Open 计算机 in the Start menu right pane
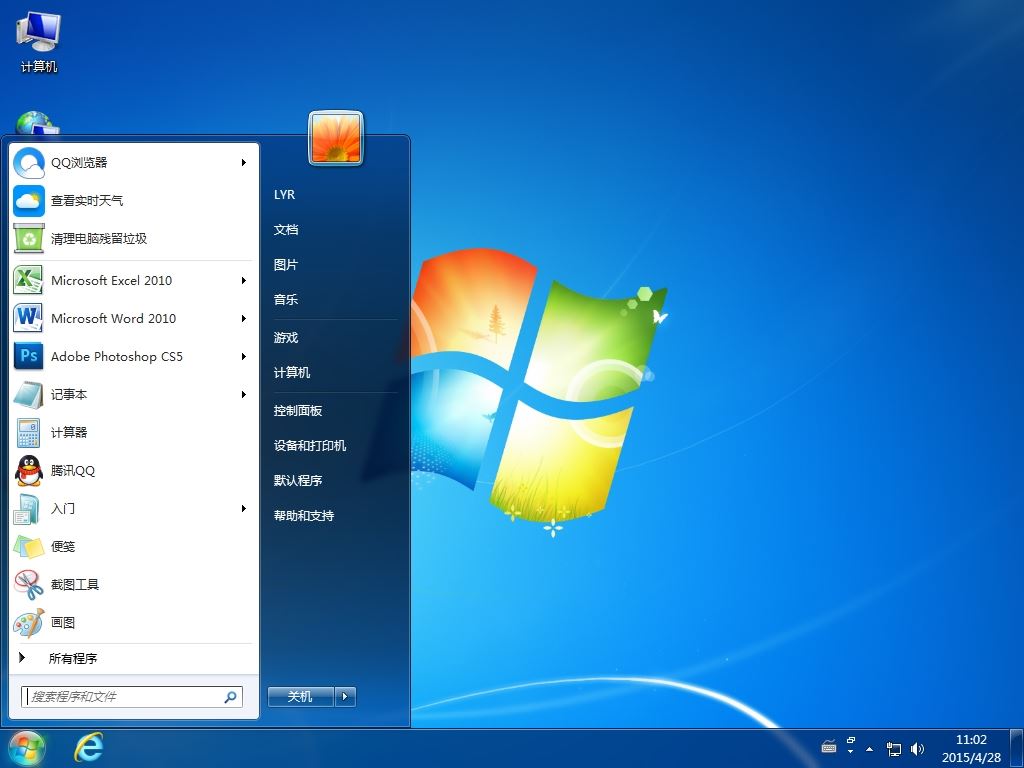The width and height of the screenshot is (1024, 768). tap(292, 372)
